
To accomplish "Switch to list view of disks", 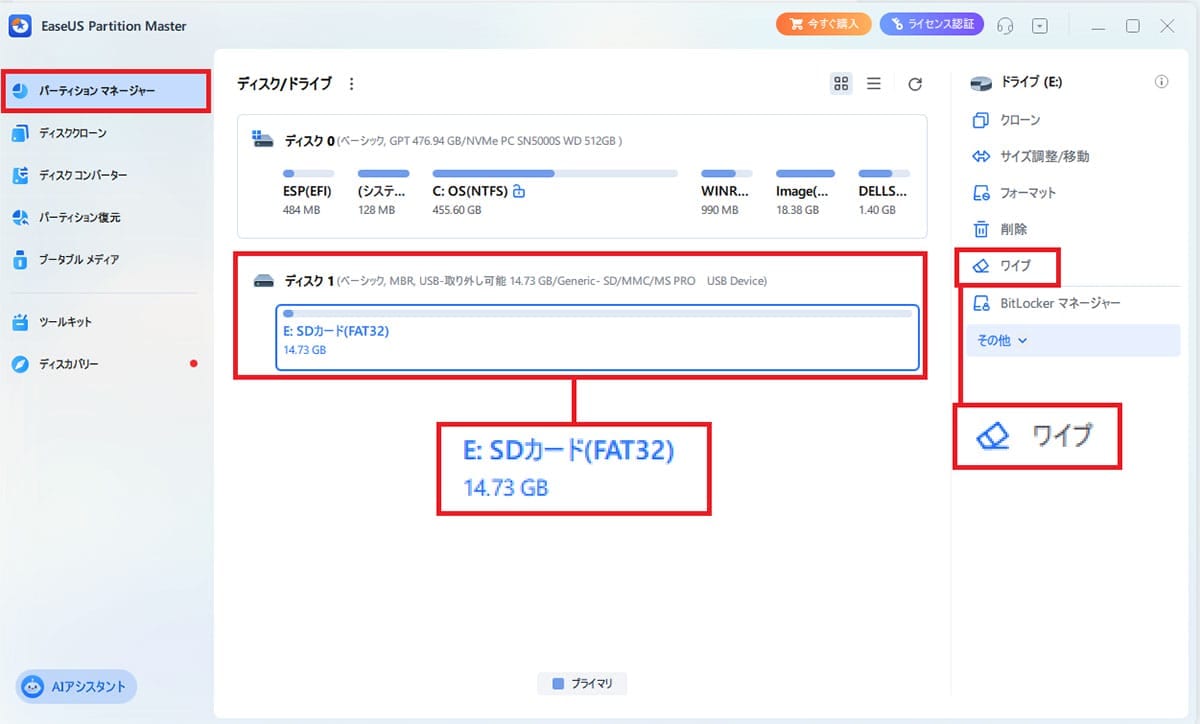I will point(874,84).
